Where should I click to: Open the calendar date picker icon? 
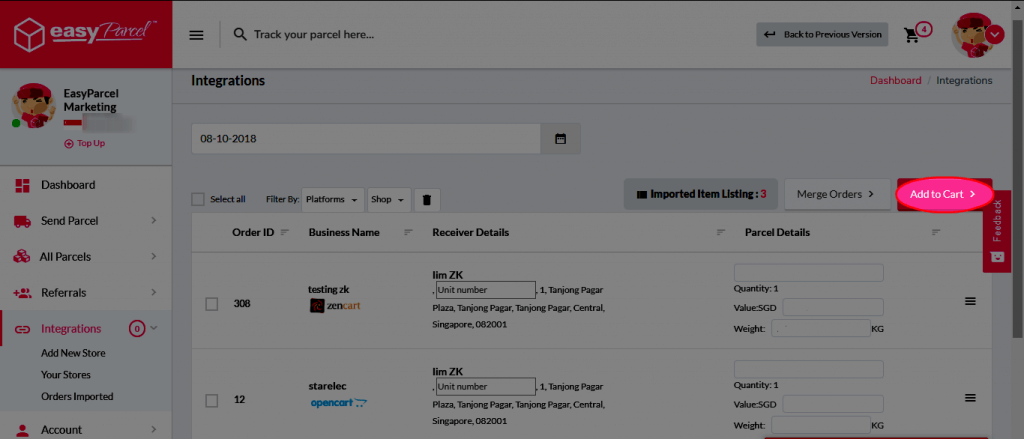[x=560, y=138]
